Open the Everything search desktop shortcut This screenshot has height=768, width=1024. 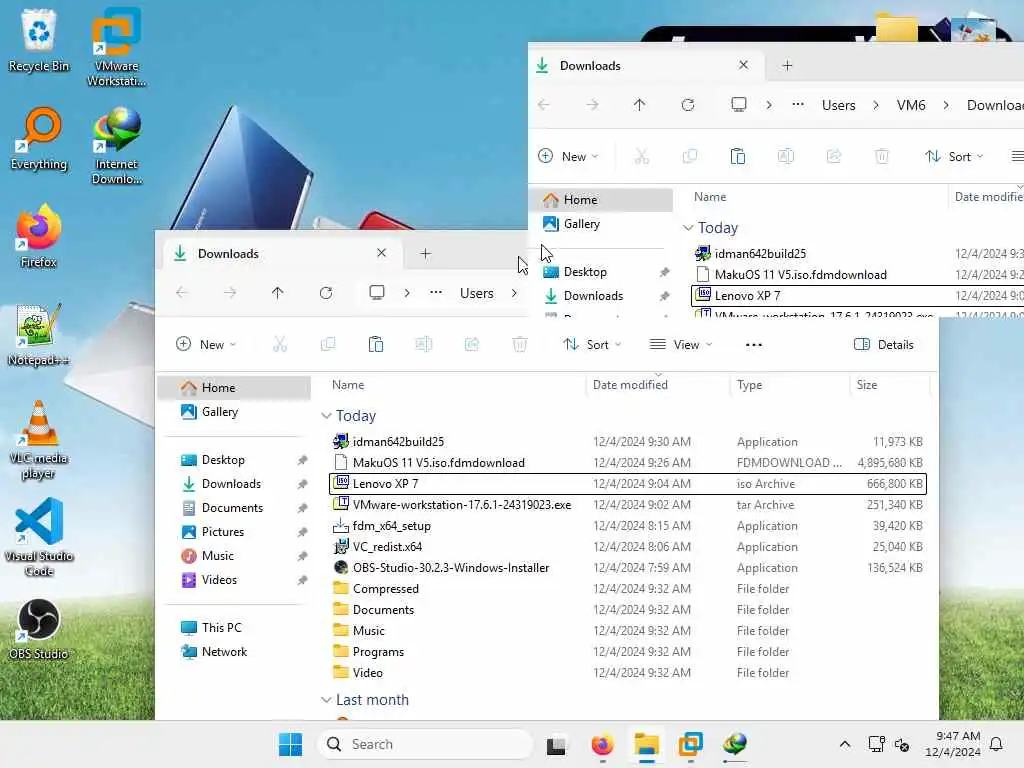[x=39, y=139]
